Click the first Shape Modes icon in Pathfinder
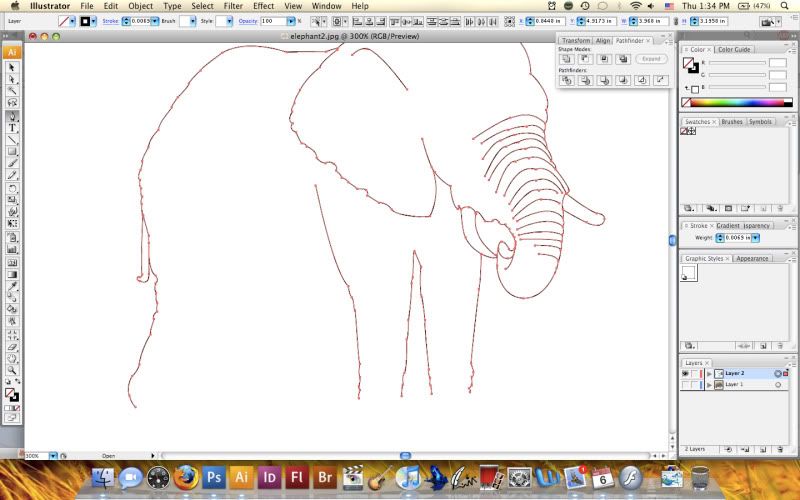Image resolution: width=800 pixels, height=500 pixels. coord(567,59)
